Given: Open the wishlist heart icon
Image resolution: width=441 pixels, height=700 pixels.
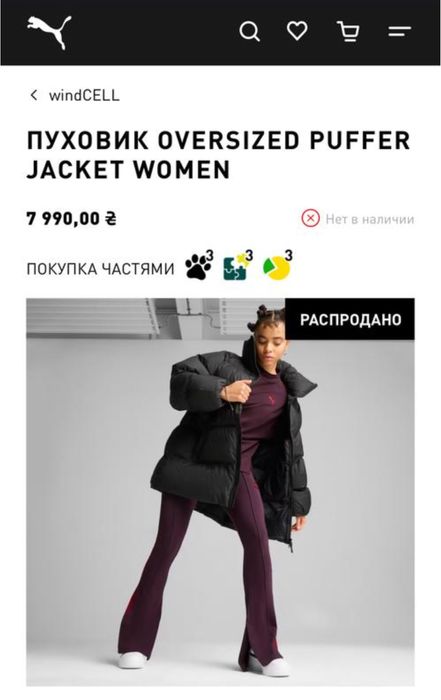Looking at the screenshot, I should pyautogui.click(x=297, y=31).
